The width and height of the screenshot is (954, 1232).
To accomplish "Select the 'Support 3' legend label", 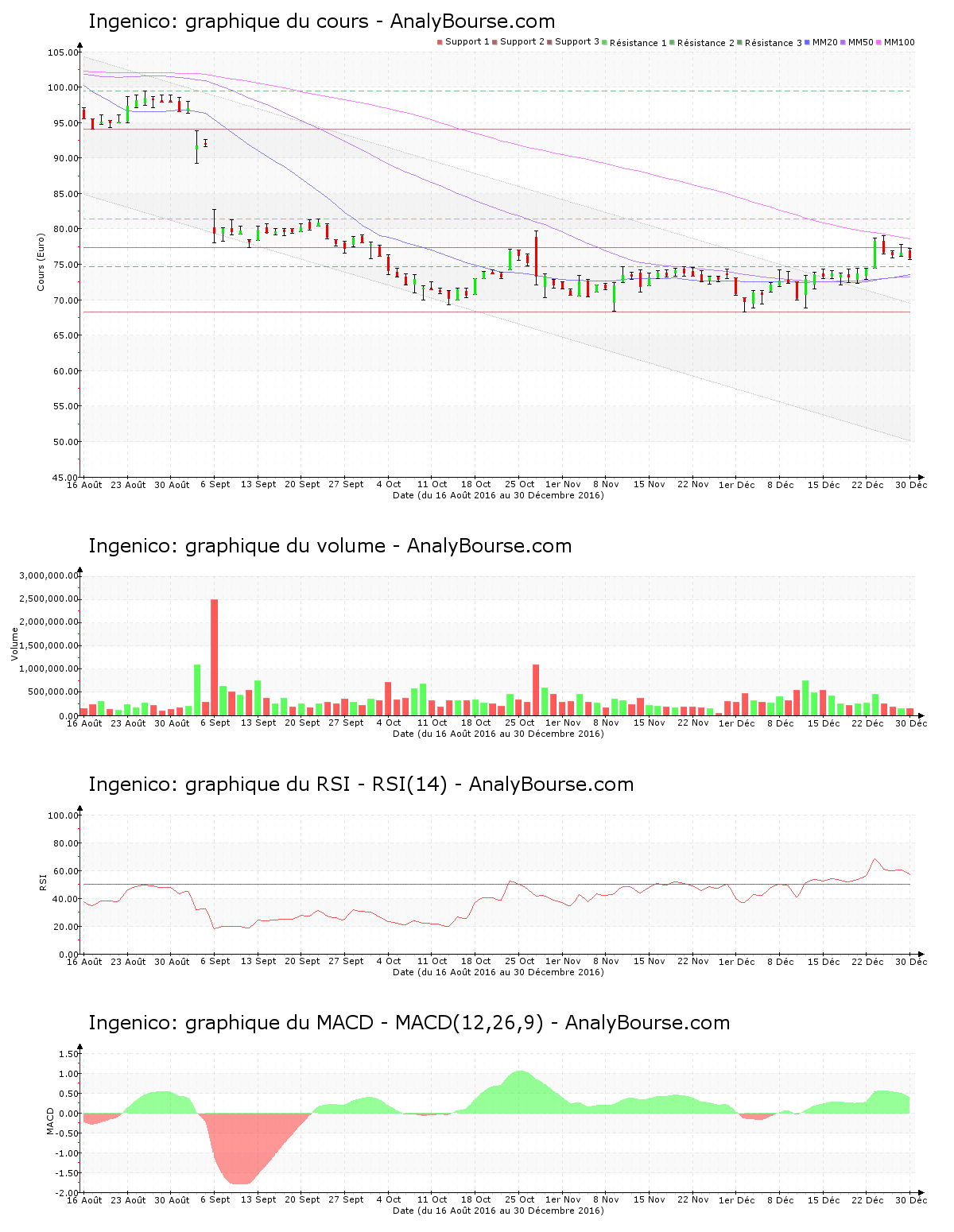I will click(x=577, y=42).
